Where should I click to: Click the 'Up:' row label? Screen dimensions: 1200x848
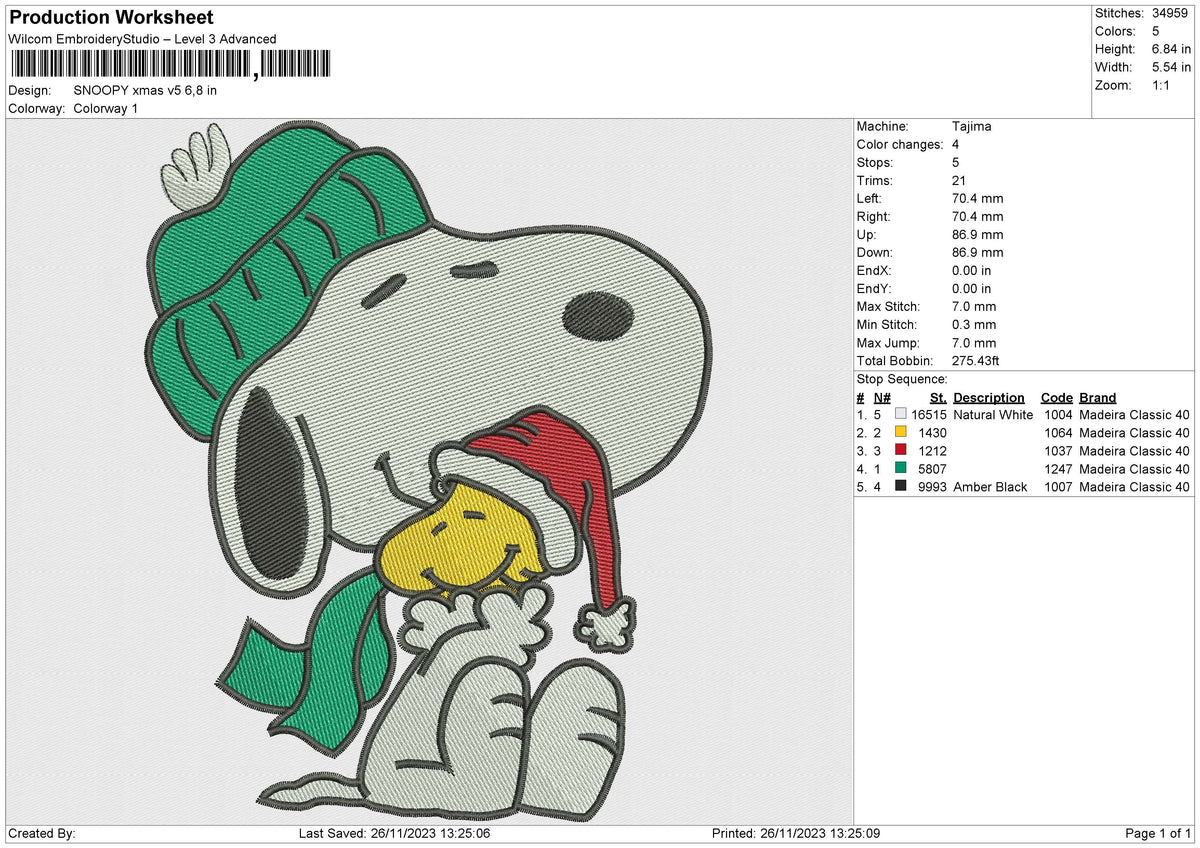click(866, 235)
